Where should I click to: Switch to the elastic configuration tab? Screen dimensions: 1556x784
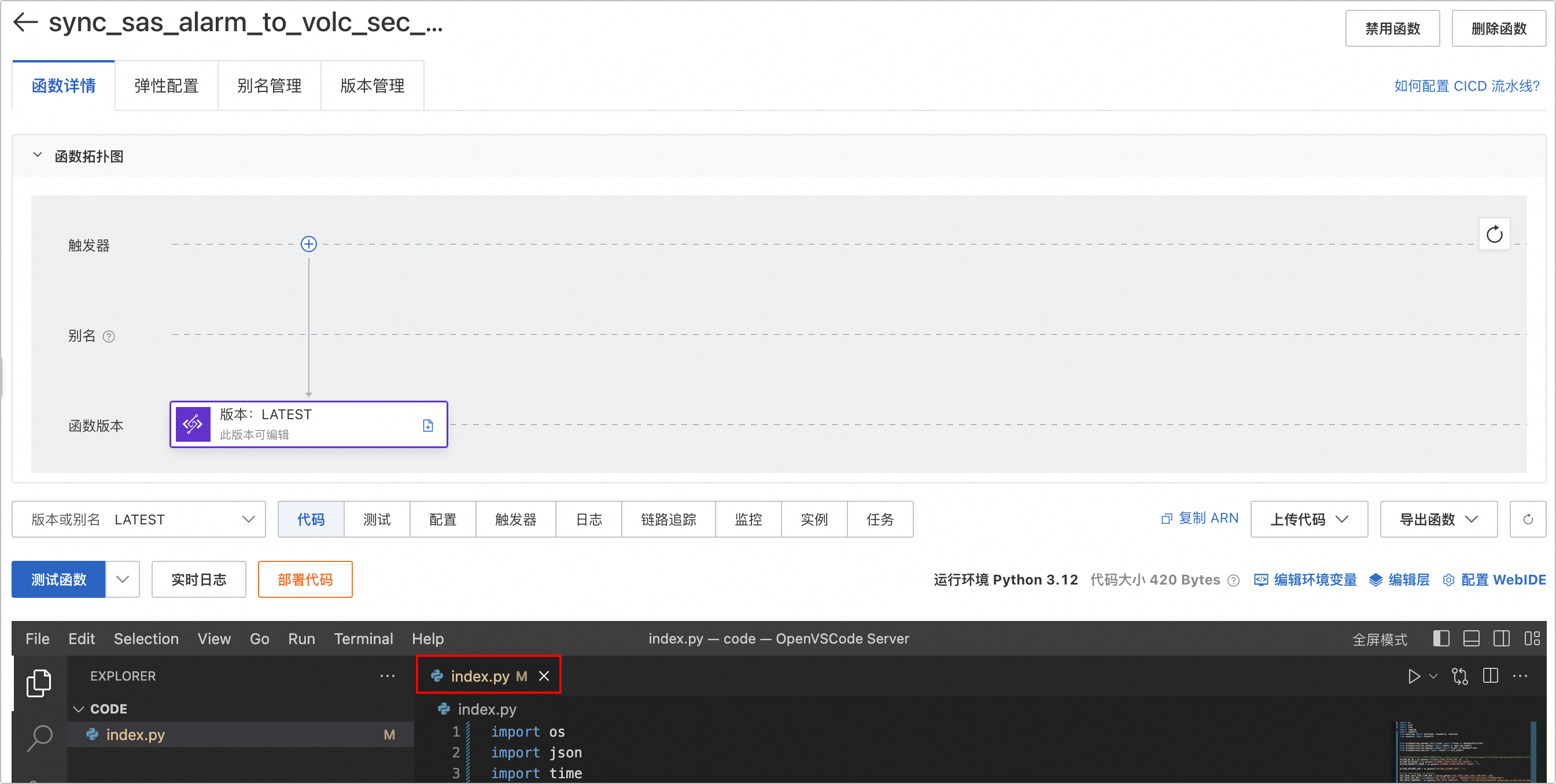166,86
